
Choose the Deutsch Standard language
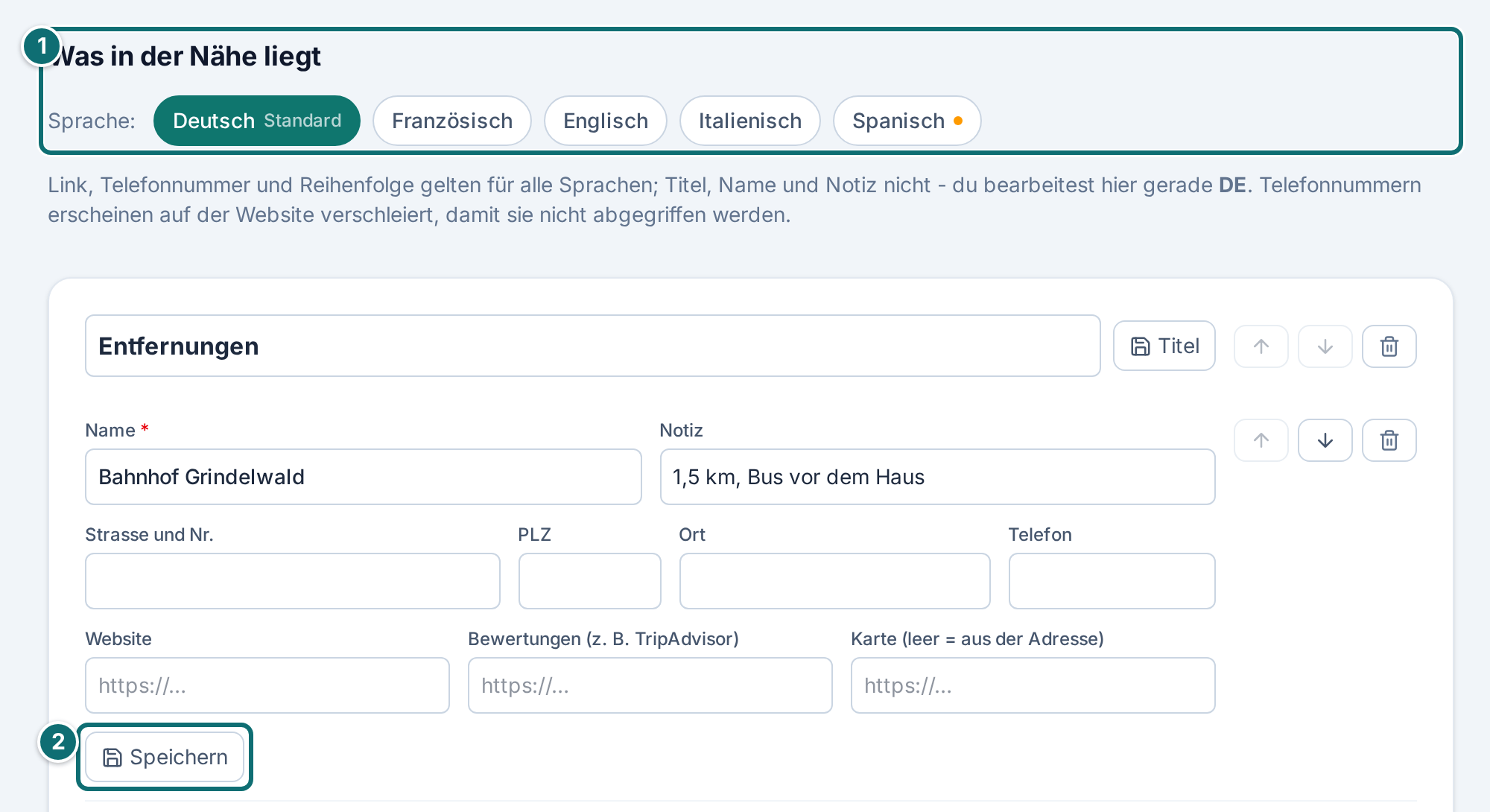(x=257, y=121)
